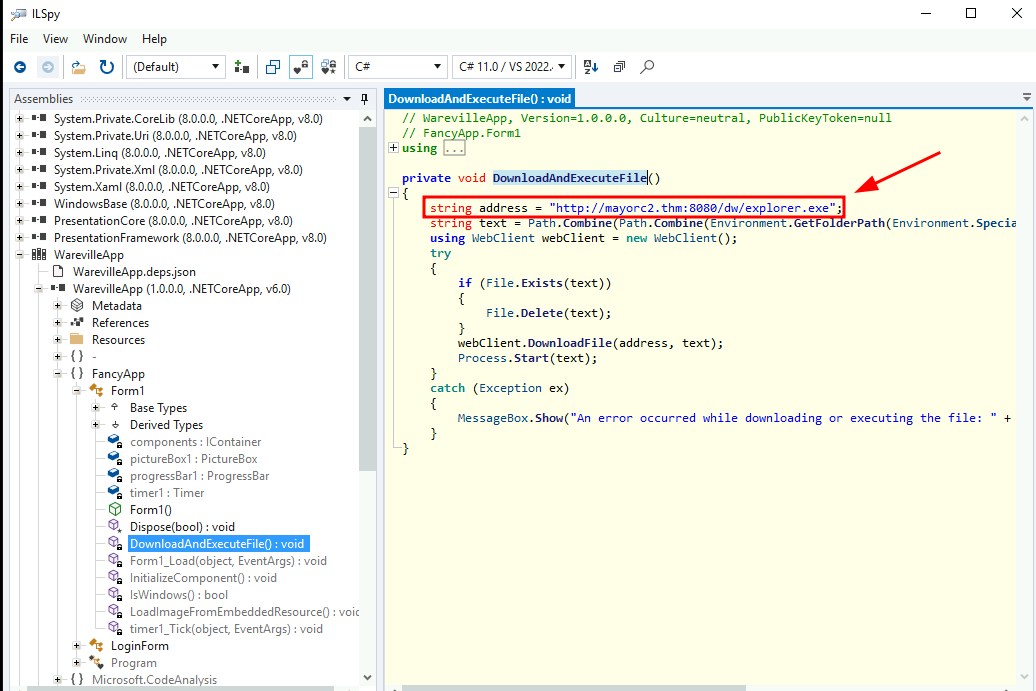This screenshot has height=691, width=1036.
Task: Select Microsoft.CodeAnalysis namespace
Action: click(155, 680)
